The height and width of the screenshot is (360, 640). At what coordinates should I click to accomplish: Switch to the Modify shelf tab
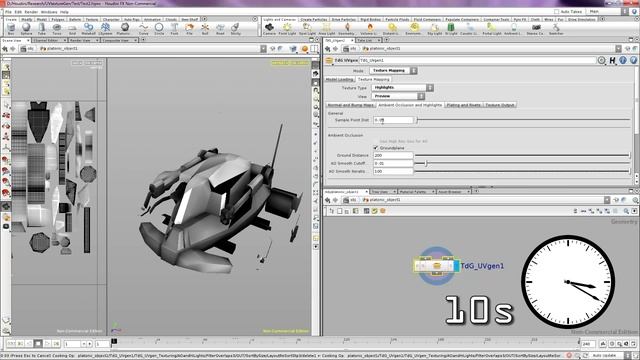27,19
